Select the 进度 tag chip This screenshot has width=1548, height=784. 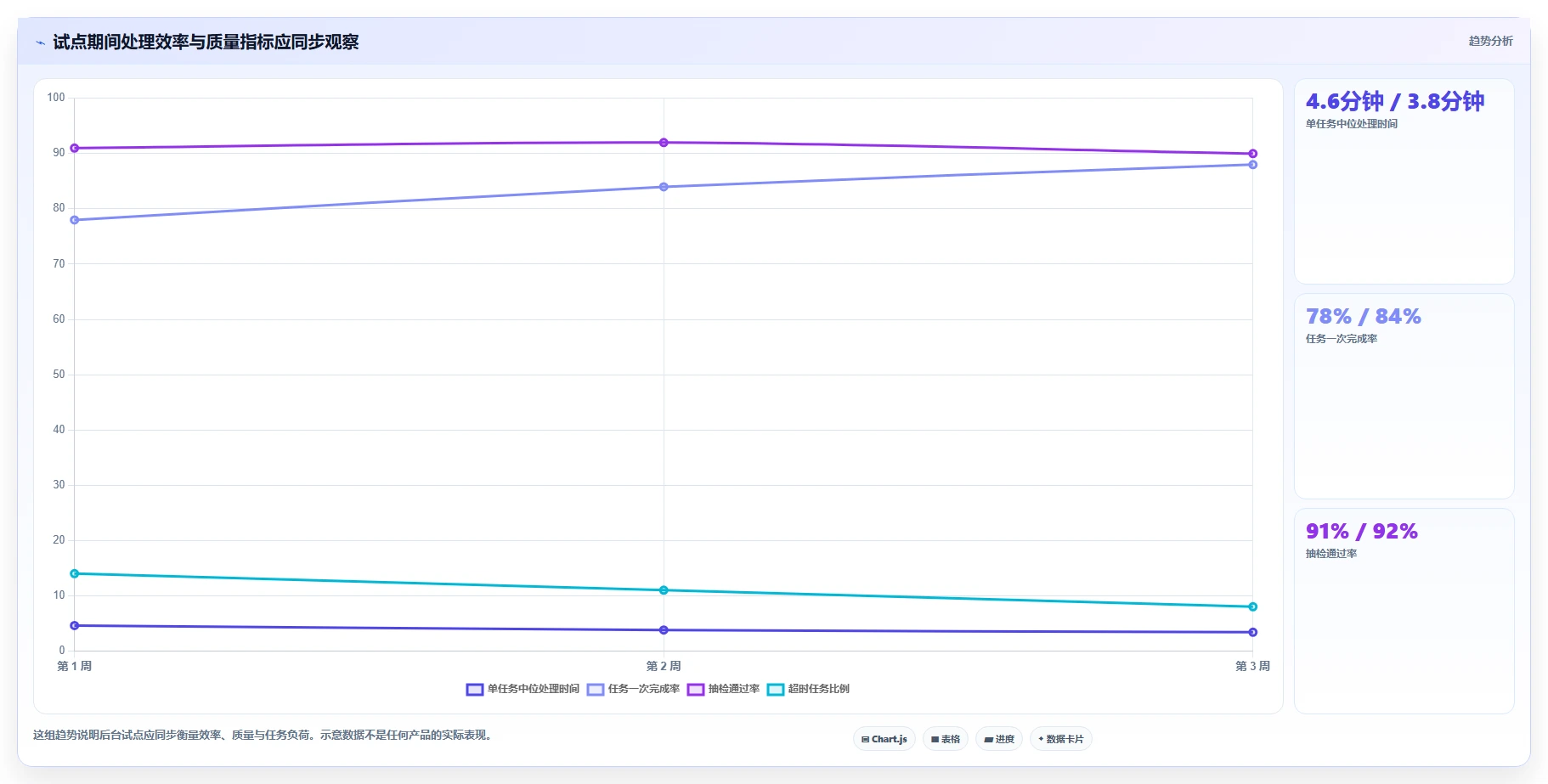[999, 739]
